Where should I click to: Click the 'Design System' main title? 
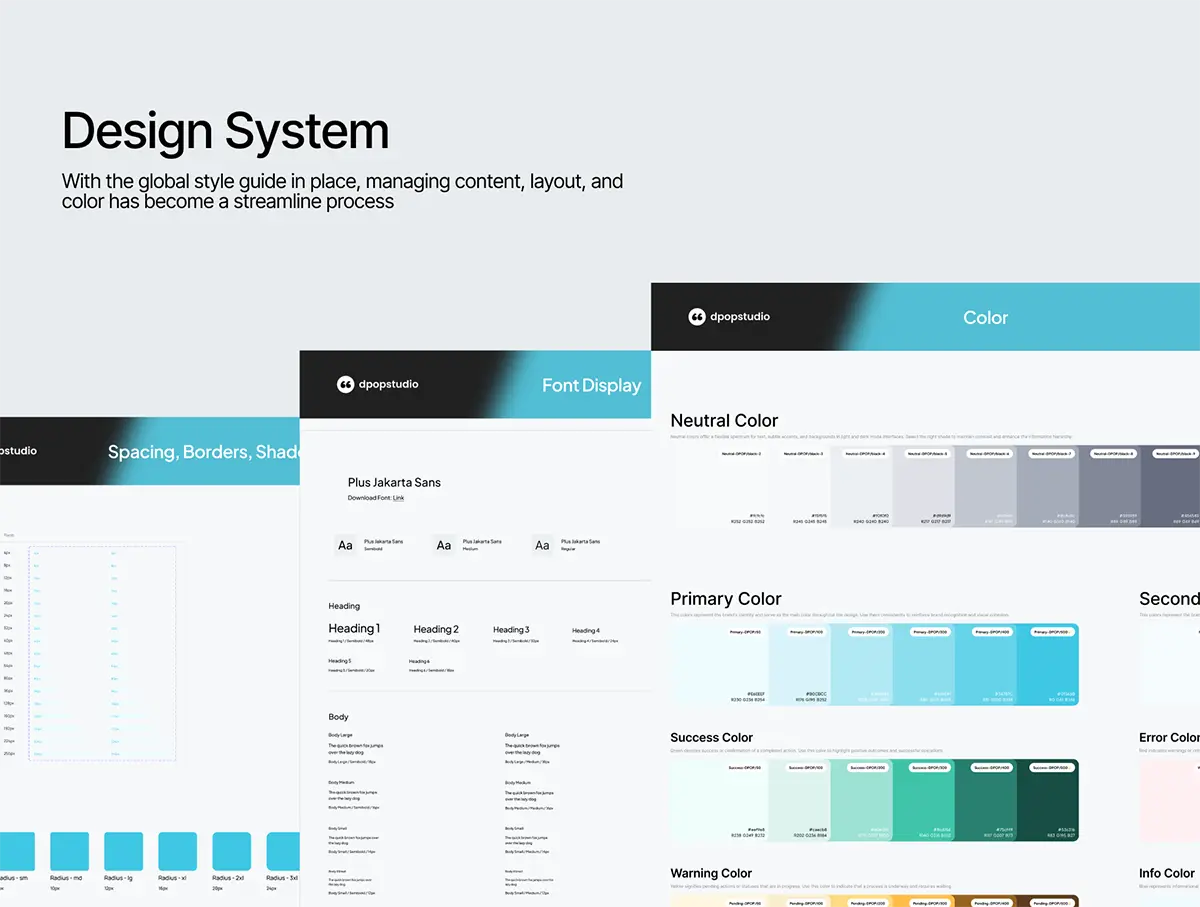point(225,131)
